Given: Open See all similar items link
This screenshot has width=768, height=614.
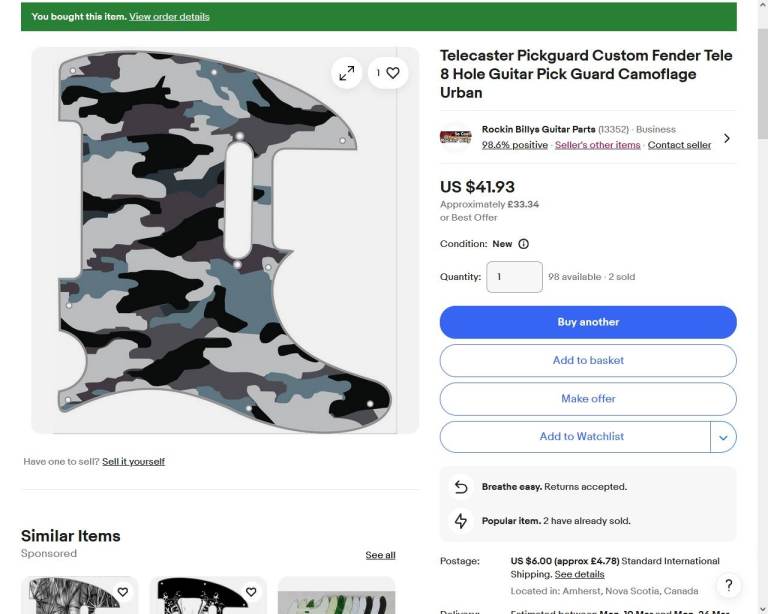Looking at the screenshot, I should [380, 555].
